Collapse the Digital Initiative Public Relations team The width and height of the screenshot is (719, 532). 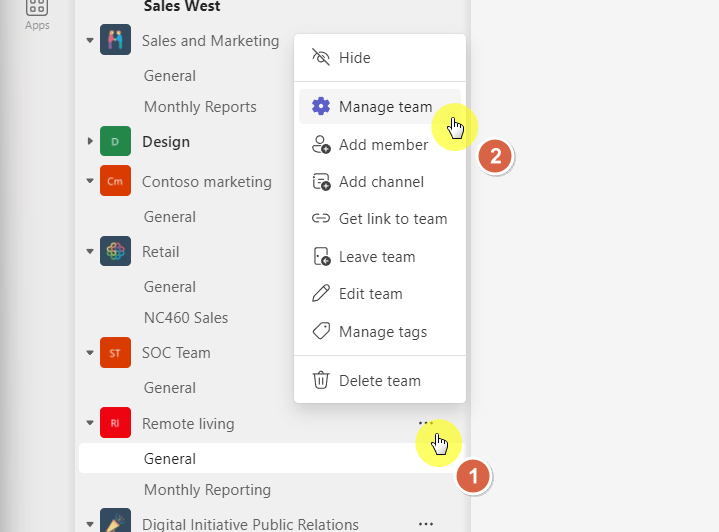pos(90,524)
